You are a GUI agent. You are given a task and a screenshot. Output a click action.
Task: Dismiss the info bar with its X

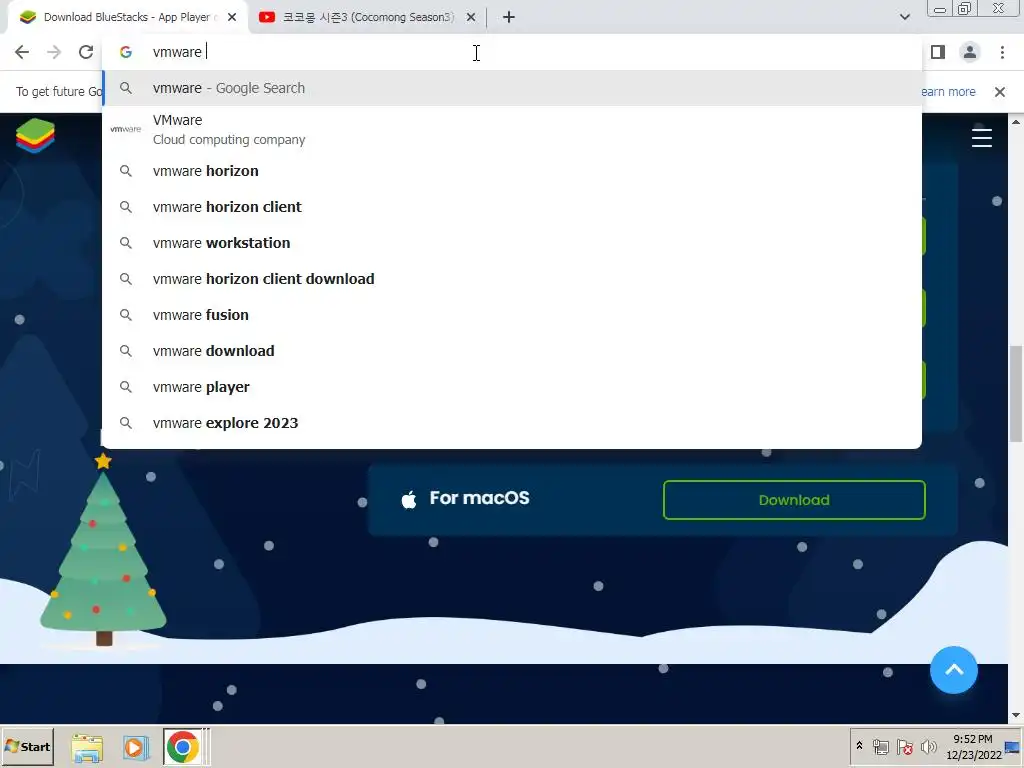click(x=999, y=92)
